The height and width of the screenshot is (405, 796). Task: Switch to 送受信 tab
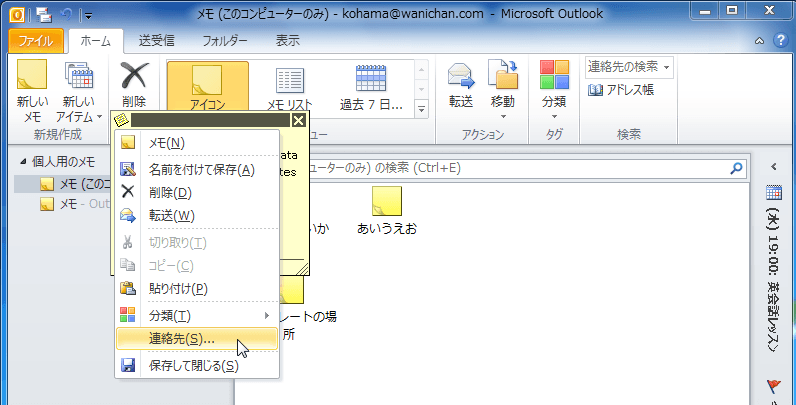(x=157, y=41)
